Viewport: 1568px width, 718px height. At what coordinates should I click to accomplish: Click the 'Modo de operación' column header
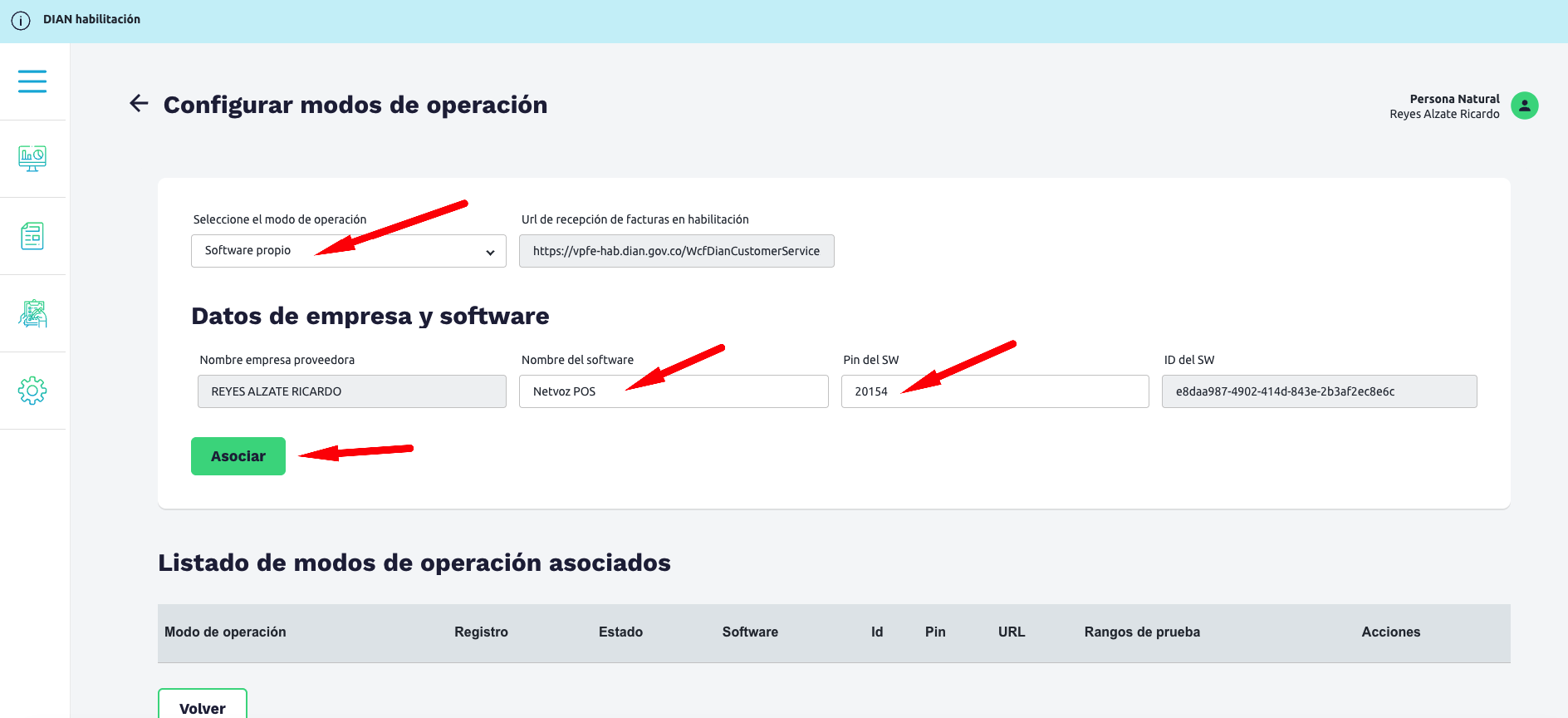[x=225, y=632]
